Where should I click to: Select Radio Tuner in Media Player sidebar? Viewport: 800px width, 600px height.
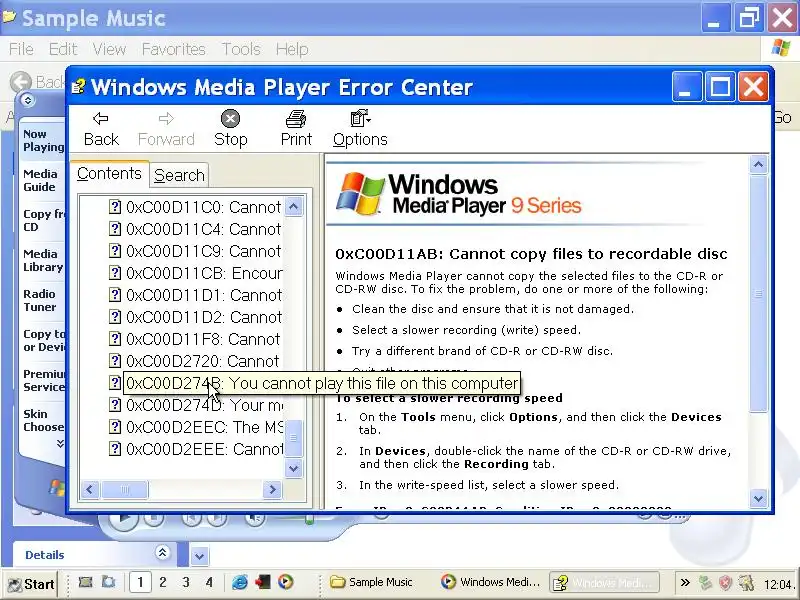click(43, 301)
